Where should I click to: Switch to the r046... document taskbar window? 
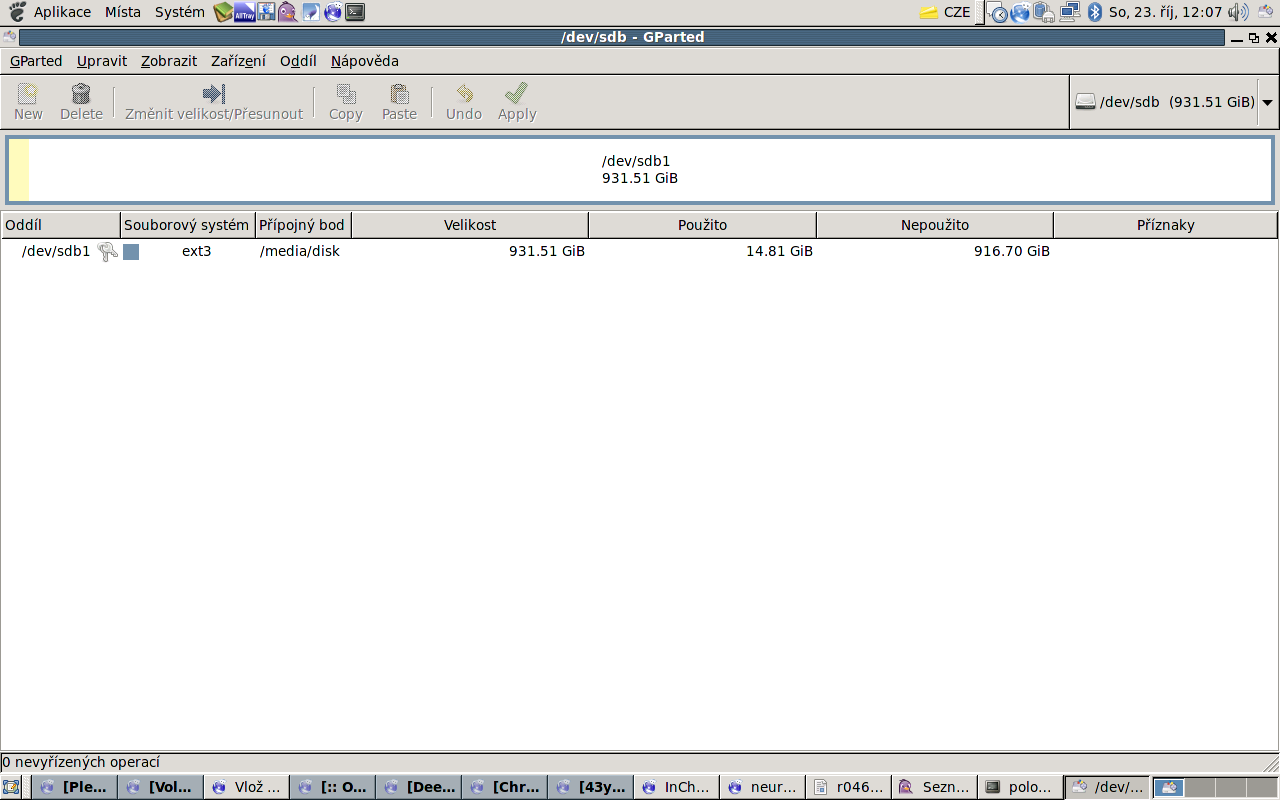(x=848, y=787)
